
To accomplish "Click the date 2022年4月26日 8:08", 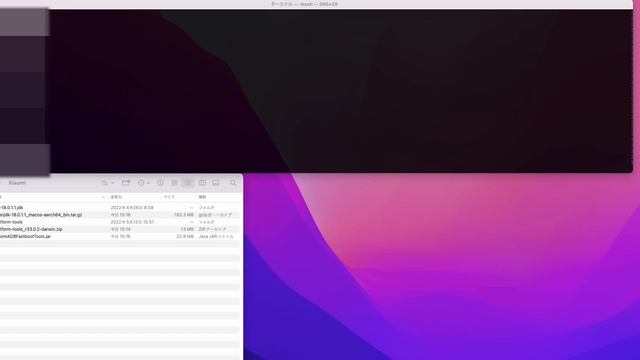I will tap(132, 208).
